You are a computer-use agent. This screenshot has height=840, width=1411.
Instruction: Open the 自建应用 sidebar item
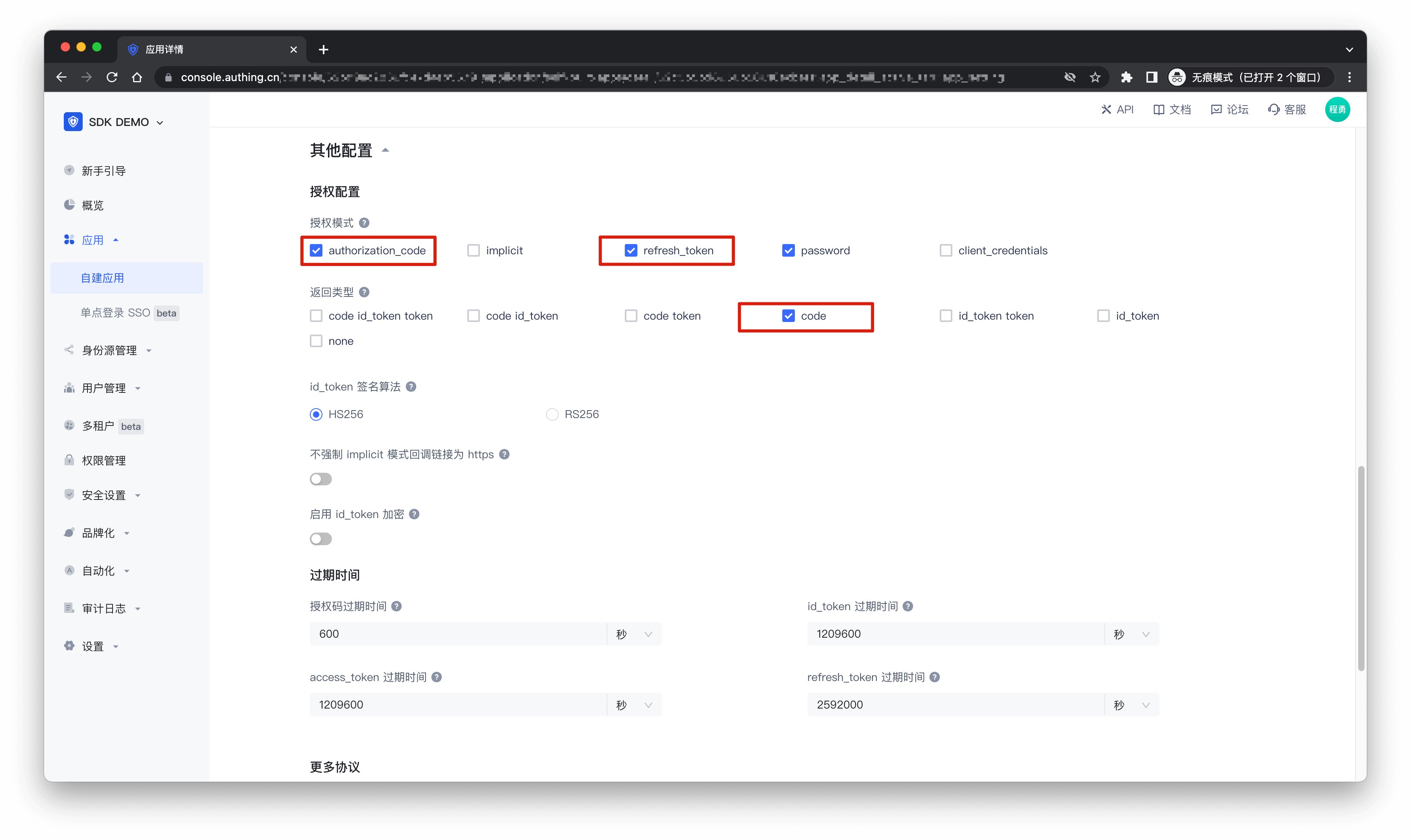102,278
